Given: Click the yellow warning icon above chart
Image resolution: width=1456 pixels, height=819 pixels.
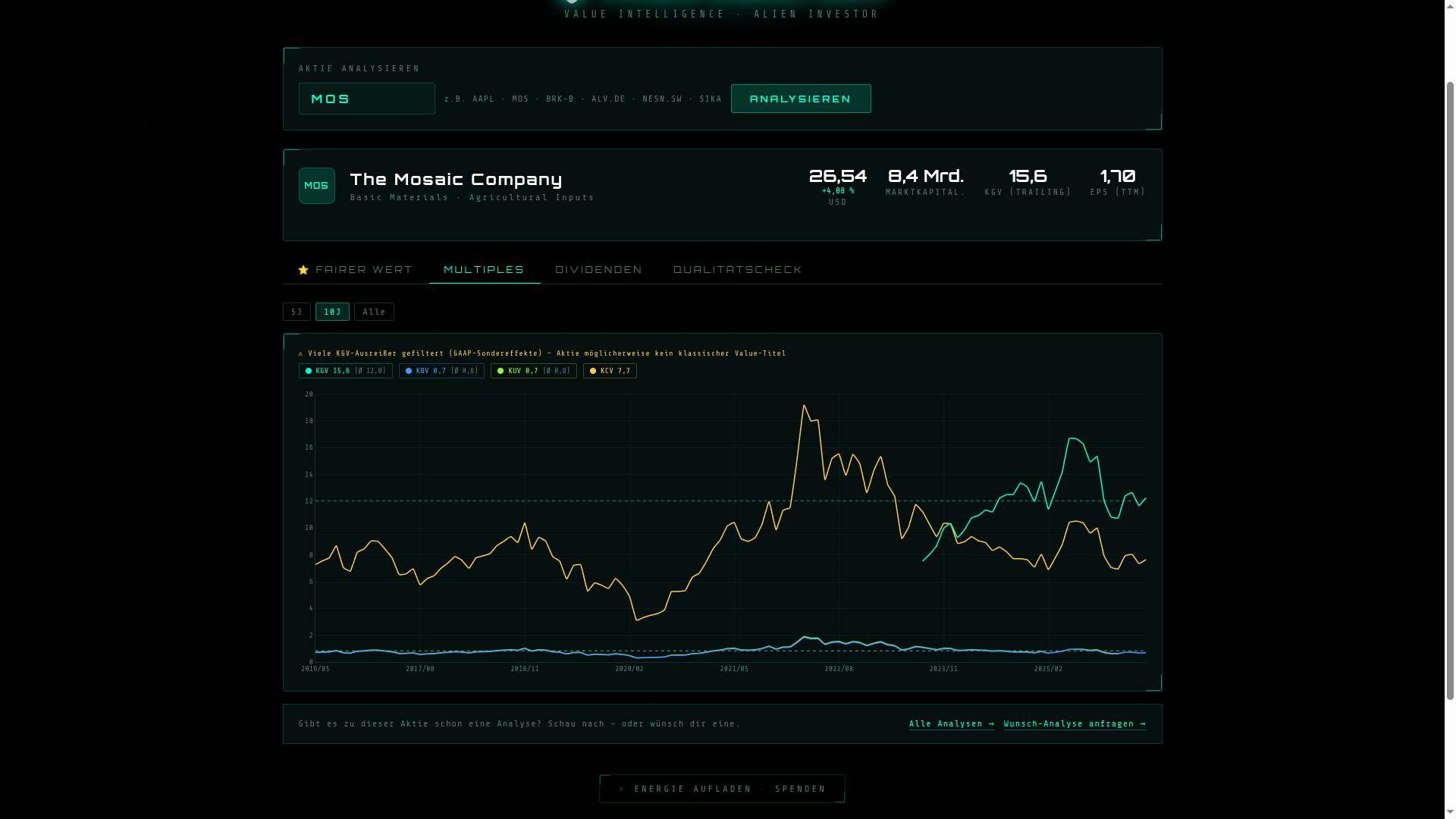Looking at the screenshot, I should point(301,353).
